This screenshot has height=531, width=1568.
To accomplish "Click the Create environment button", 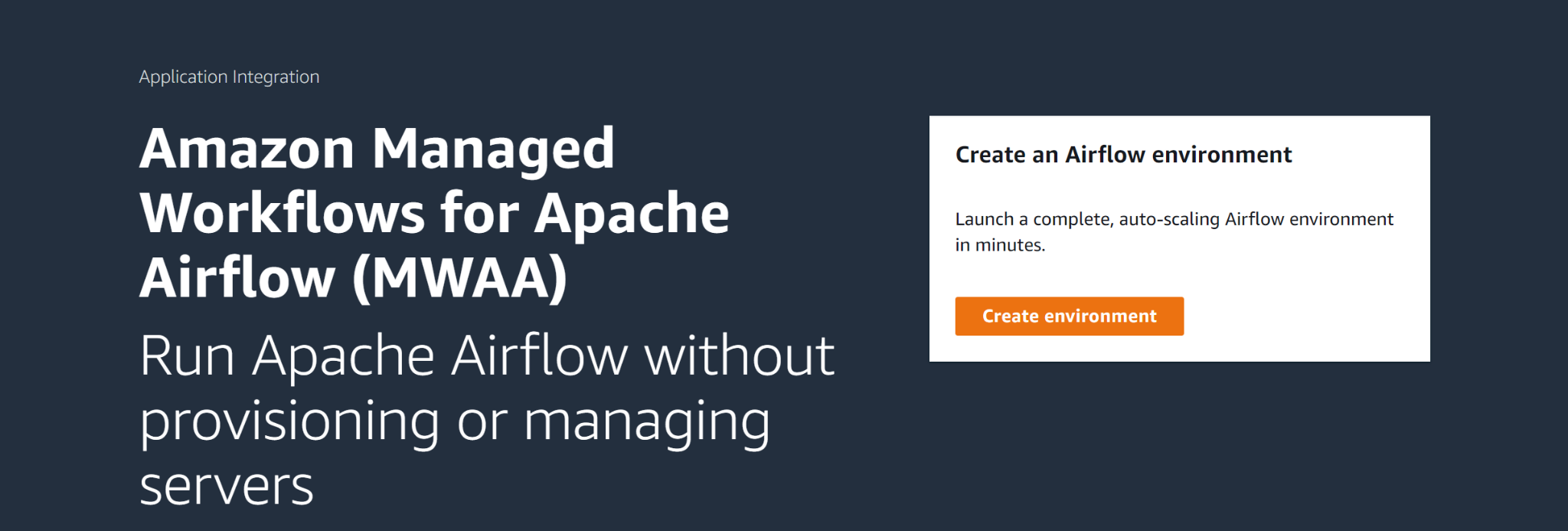I will click(x=1069, y=316).
